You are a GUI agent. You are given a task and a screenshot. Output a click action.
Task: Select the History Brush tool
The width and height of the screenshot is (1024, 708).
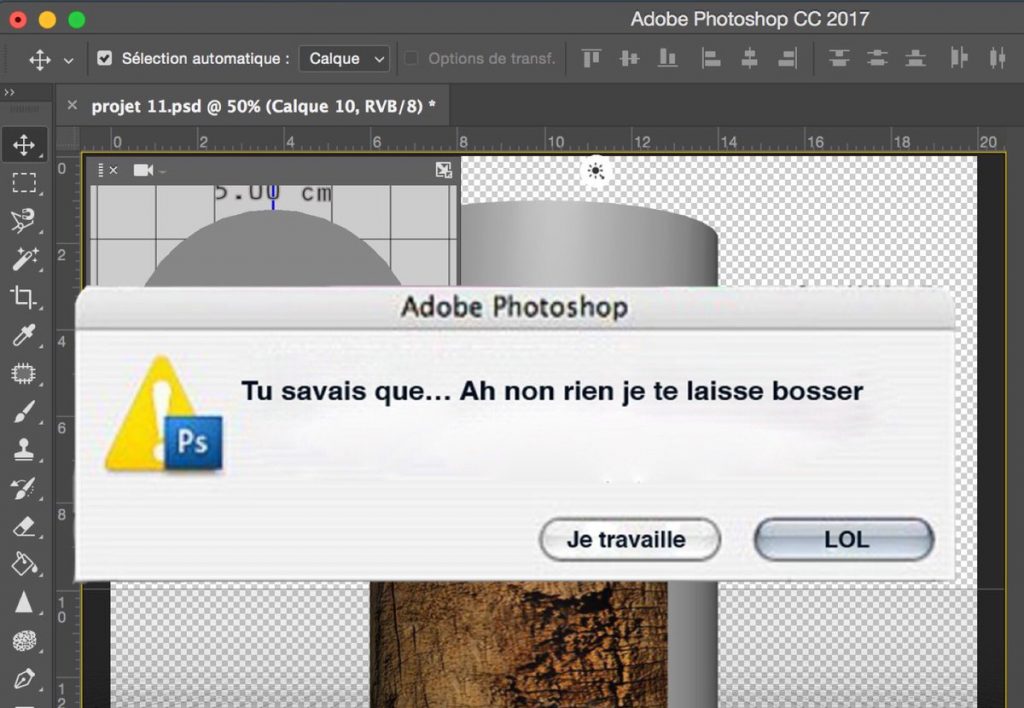(24, 488)
